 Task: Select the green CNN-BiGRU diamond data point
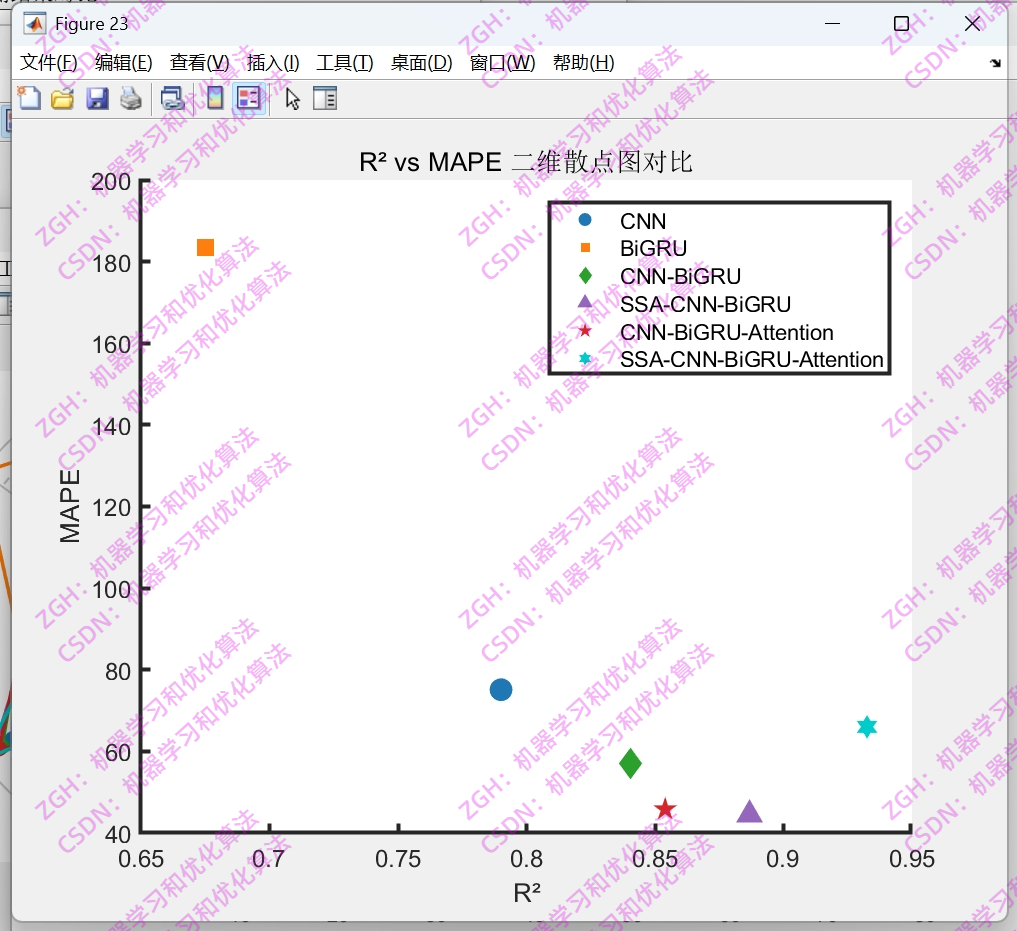coord(630,763)
